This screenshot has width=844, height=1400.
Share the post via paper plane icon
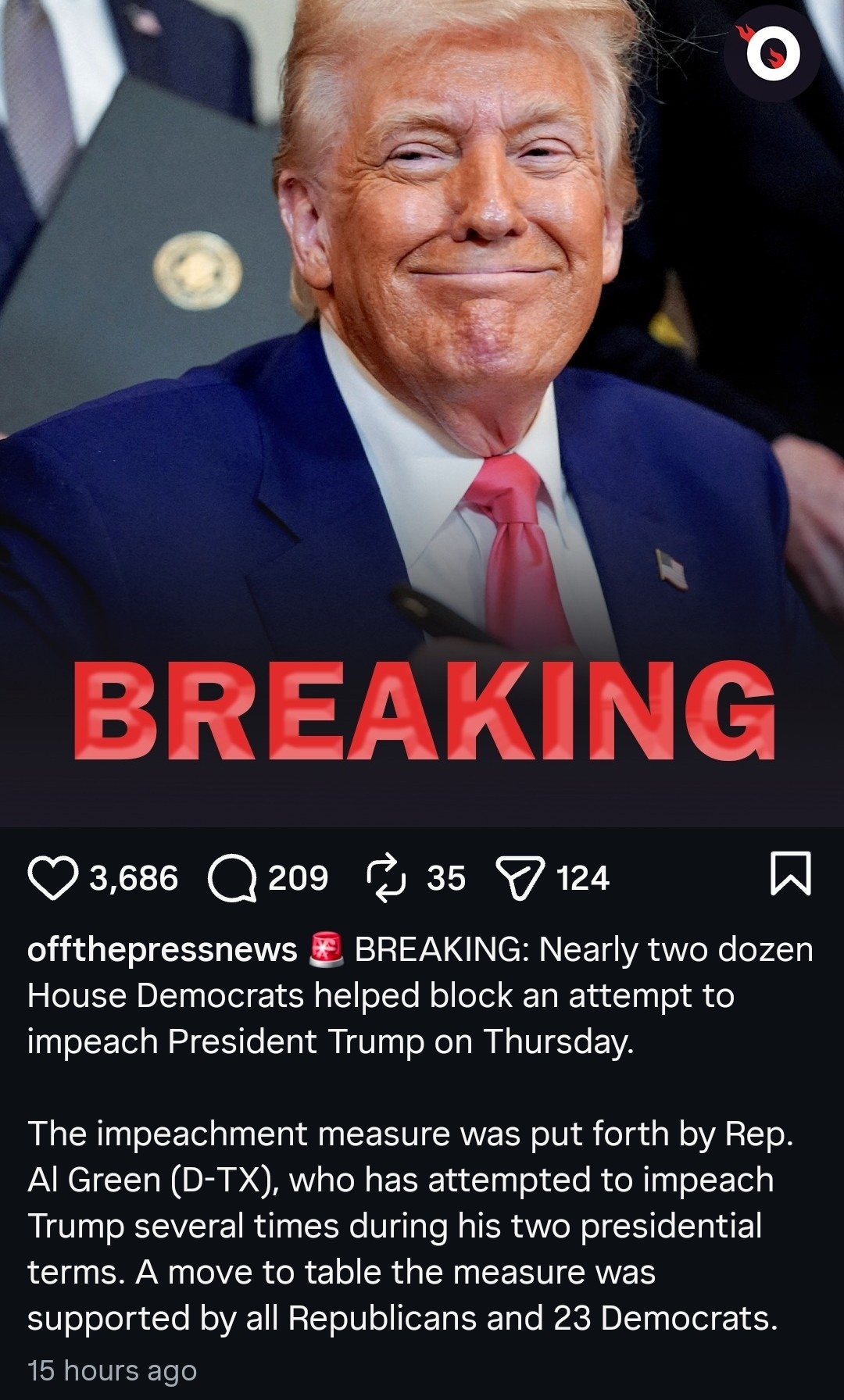(520, 878)
